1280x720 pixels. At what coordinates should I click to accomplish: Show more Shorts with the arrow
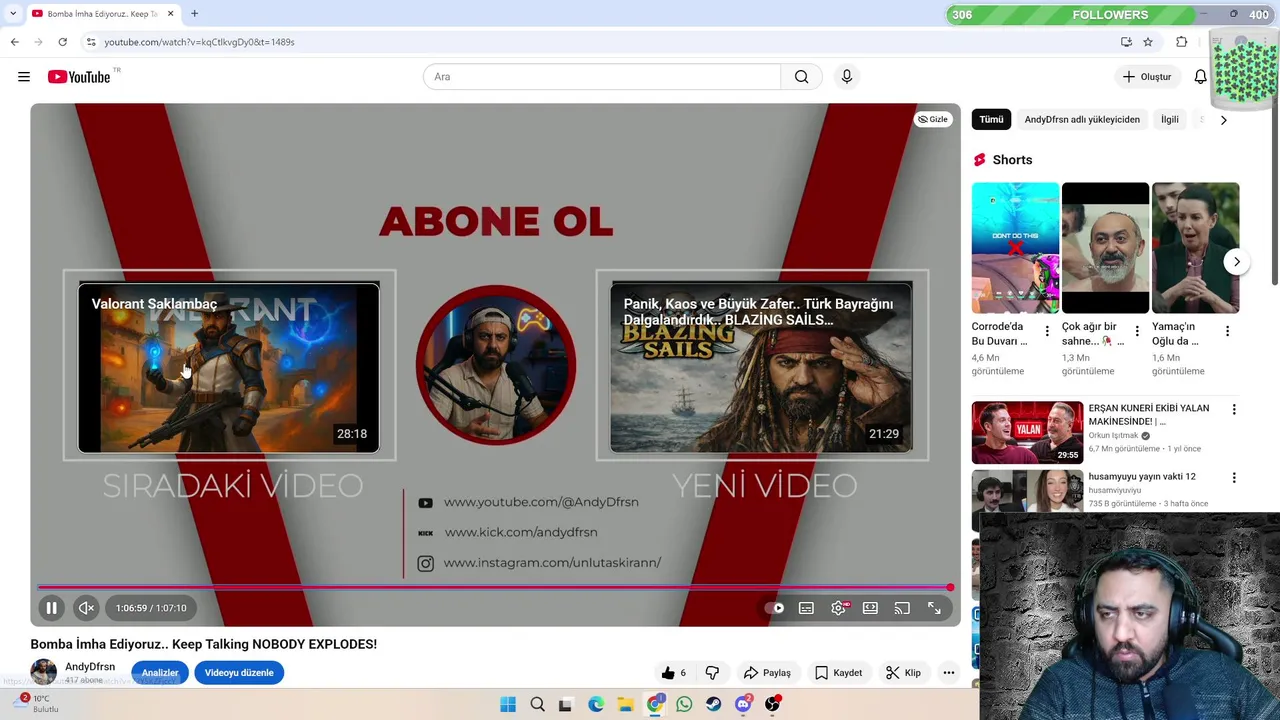point(1236,262)
